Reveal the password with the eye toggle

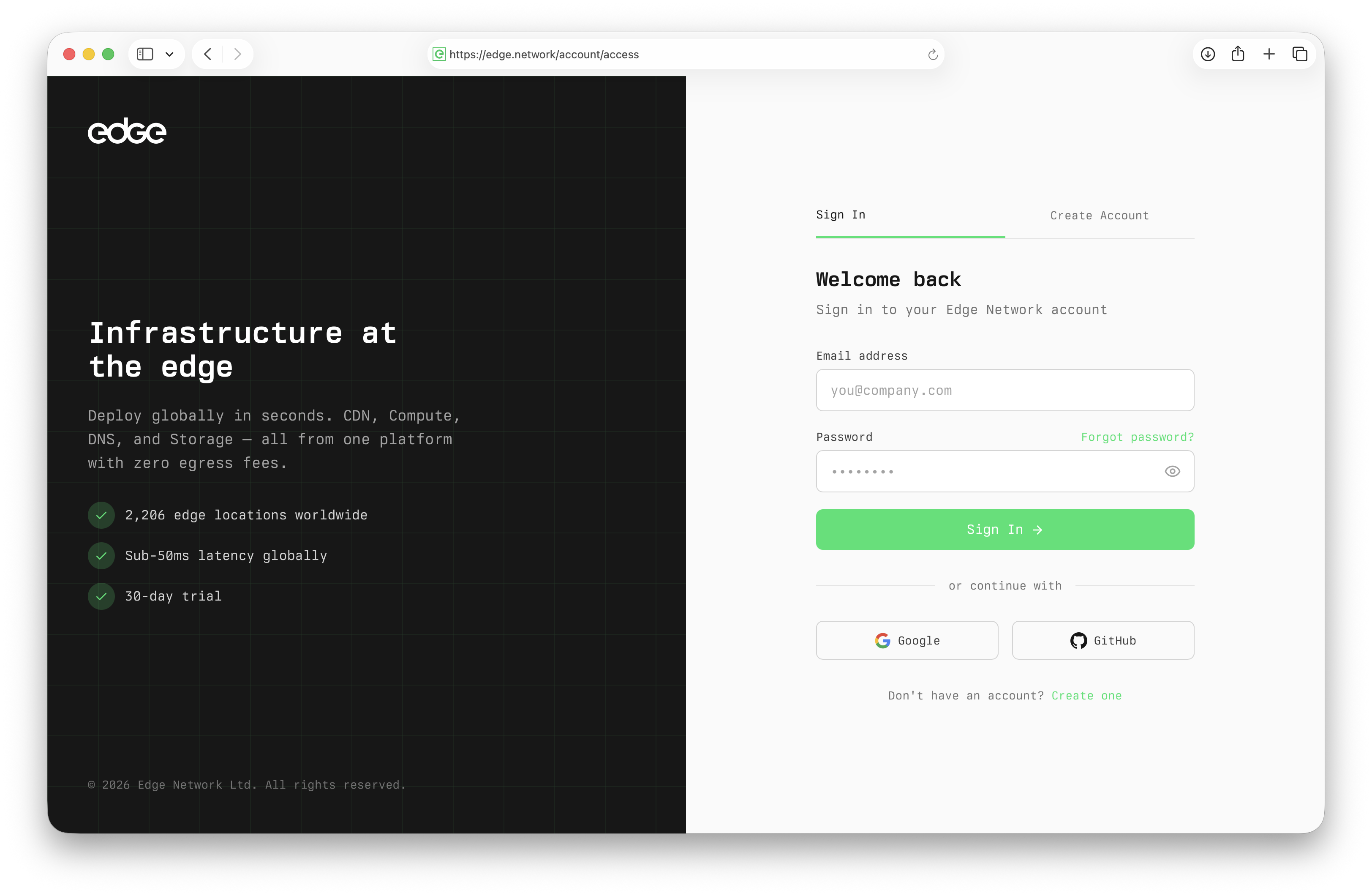(x=1173, y=471)
